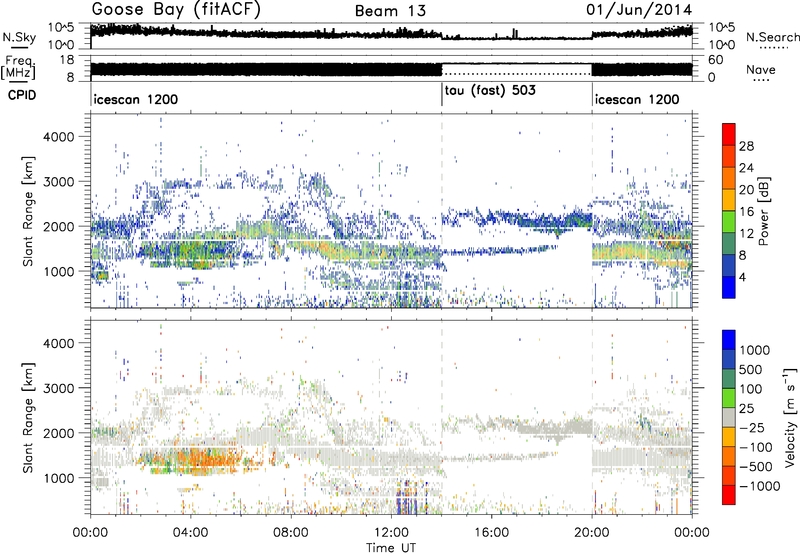The image size is (800, 554).
Task: Click the '12:00' time tick label
Action: (x=391, y=533)
